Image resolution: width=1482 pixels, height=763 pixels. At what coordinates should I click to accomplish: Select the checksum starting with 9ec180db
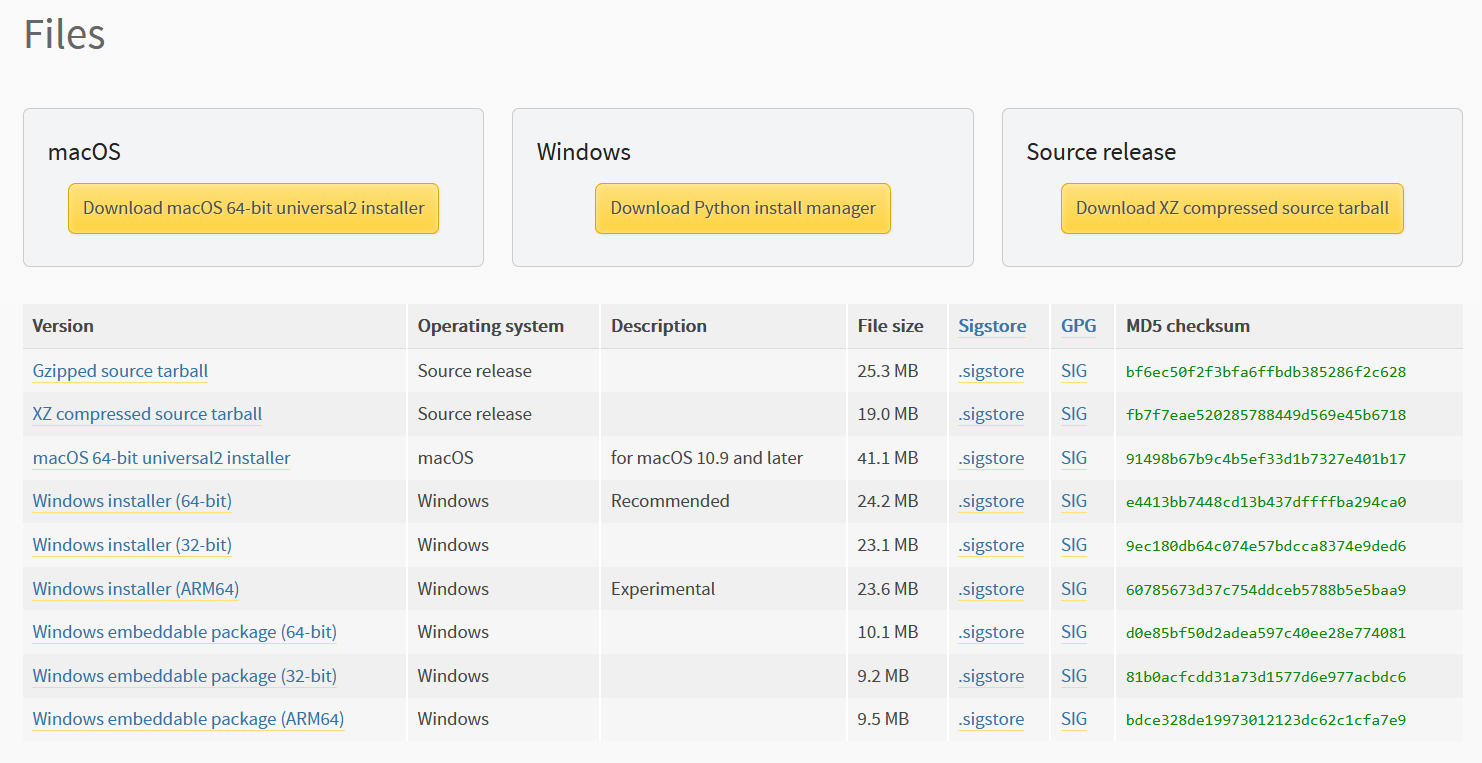[1266, 546]
